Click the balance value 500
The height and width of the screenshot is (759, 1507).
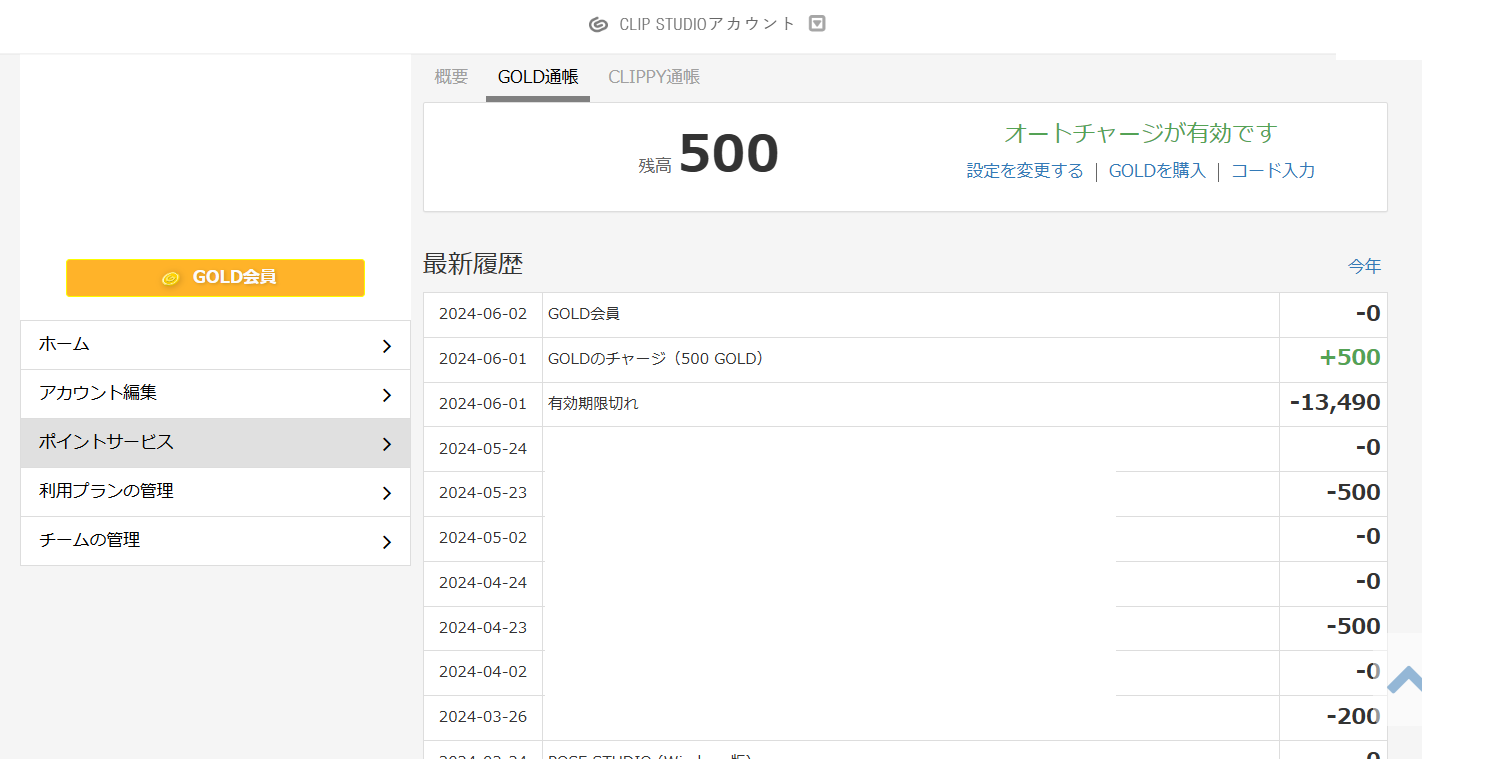click(x=729, y=155)
